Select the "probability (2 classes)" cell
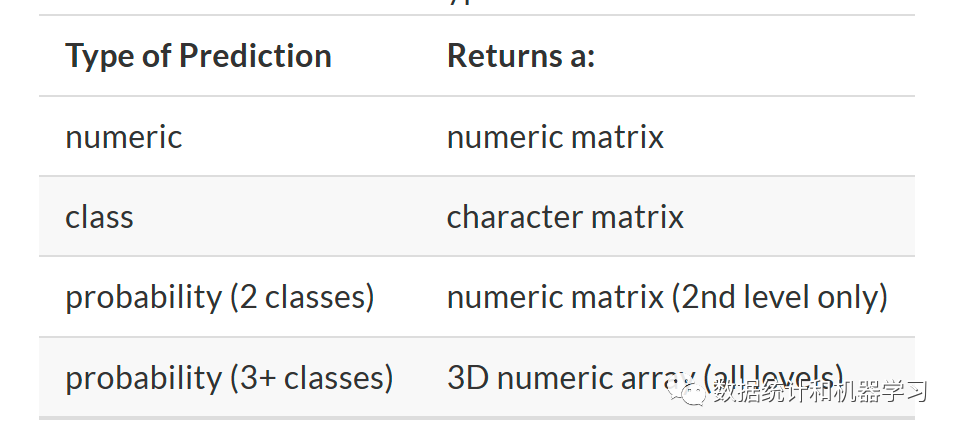 pyautogui.click(x=220, y=297)
